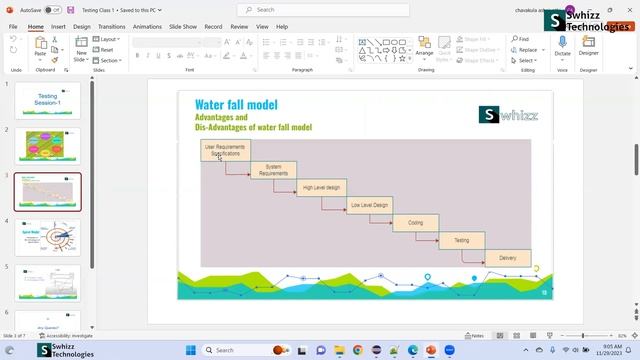Open Shape Fill dropdown
The height and width of the screenshot is (360, 640).
click(x=473, y=39)
